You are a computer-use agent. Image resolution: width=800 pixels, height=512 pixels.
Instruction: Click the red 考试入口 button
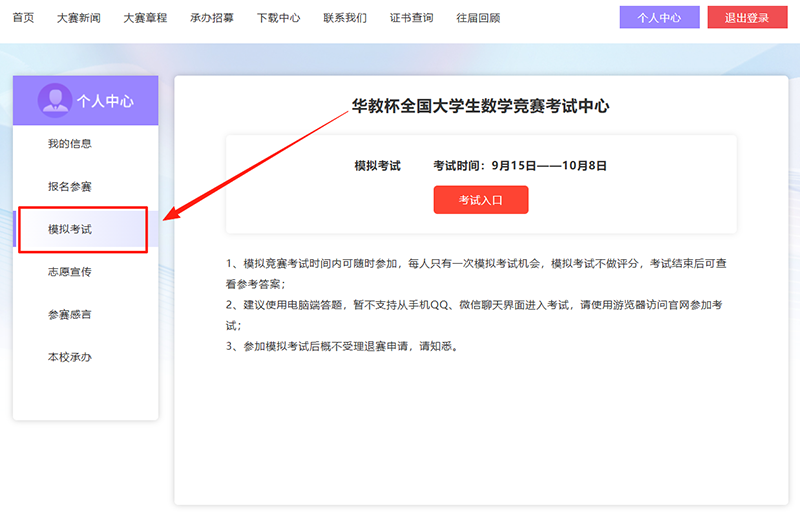tap(481, 200)
